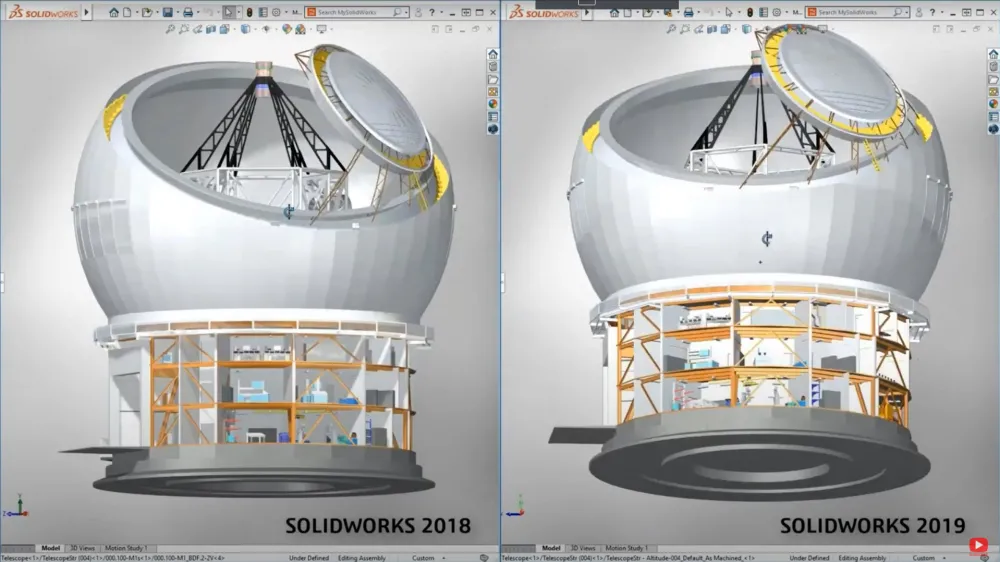The height and width of the screenshot is (562, 1000).
Task: Click New document icon in left window
Action: 127,12
